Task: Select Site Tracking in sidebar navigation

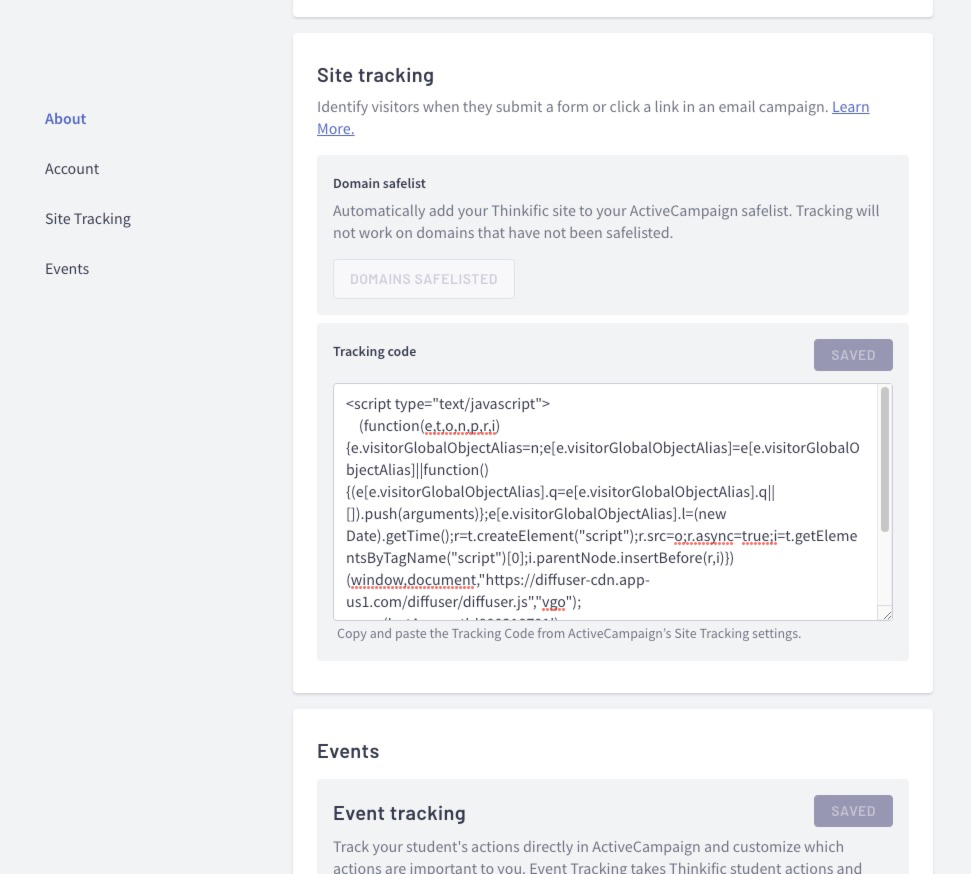Action: pyautogui.click(x=88, y=219)
